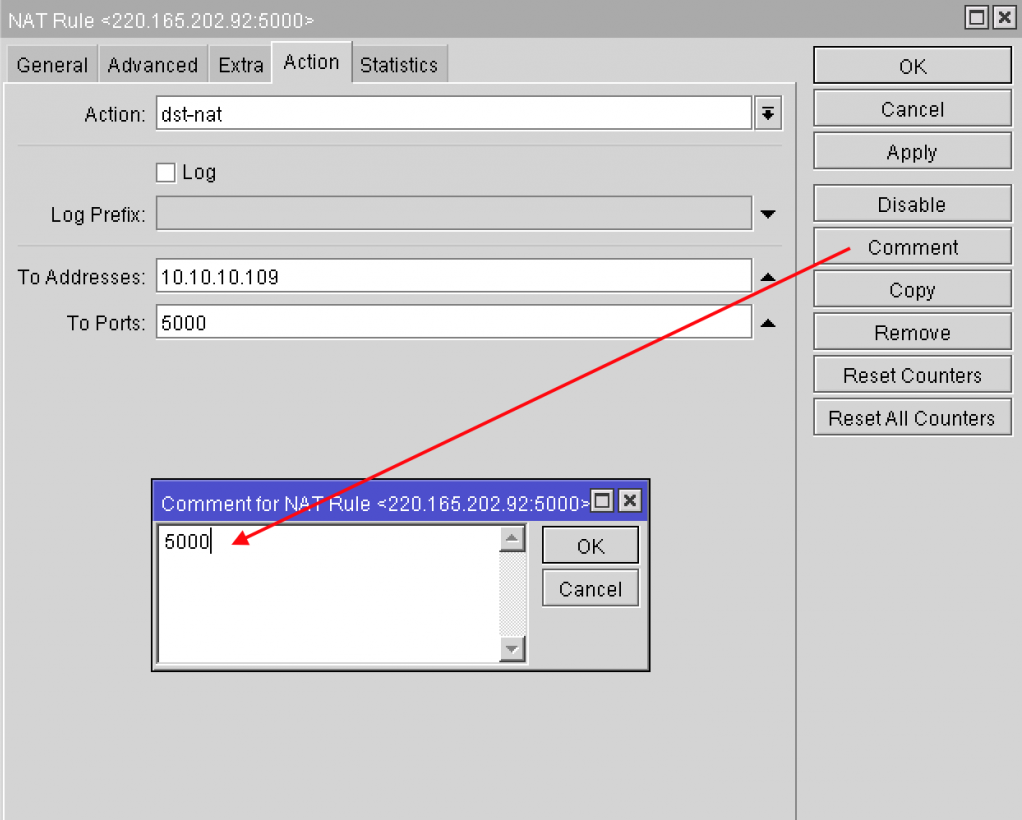Switch to the General tab
This screenshot has height=820, width=1022.
52,65
